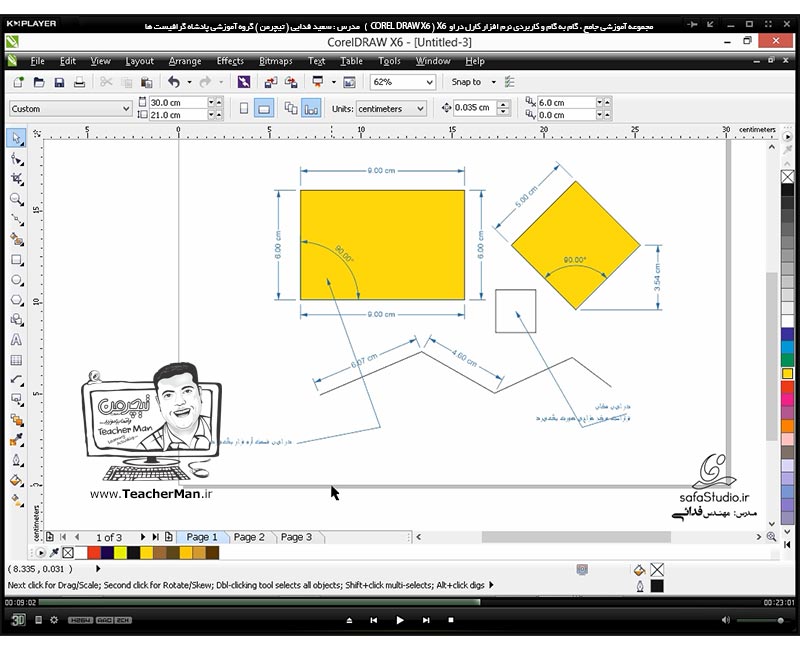Select the Connector tool
The height and width of the screenshot is (650, 800).
point(16,400)
